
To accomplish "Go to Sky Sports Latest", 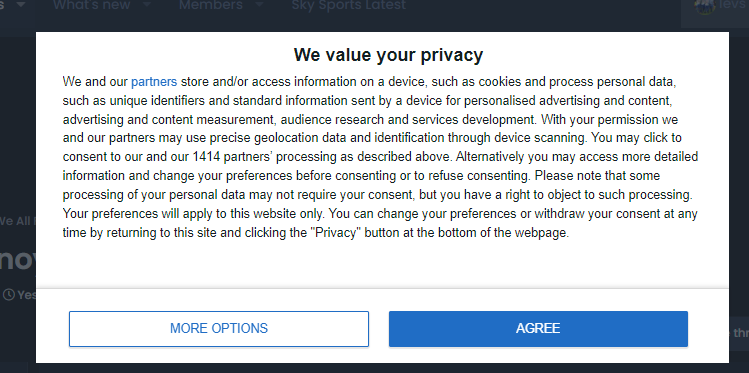I will [x=349, y=6].
